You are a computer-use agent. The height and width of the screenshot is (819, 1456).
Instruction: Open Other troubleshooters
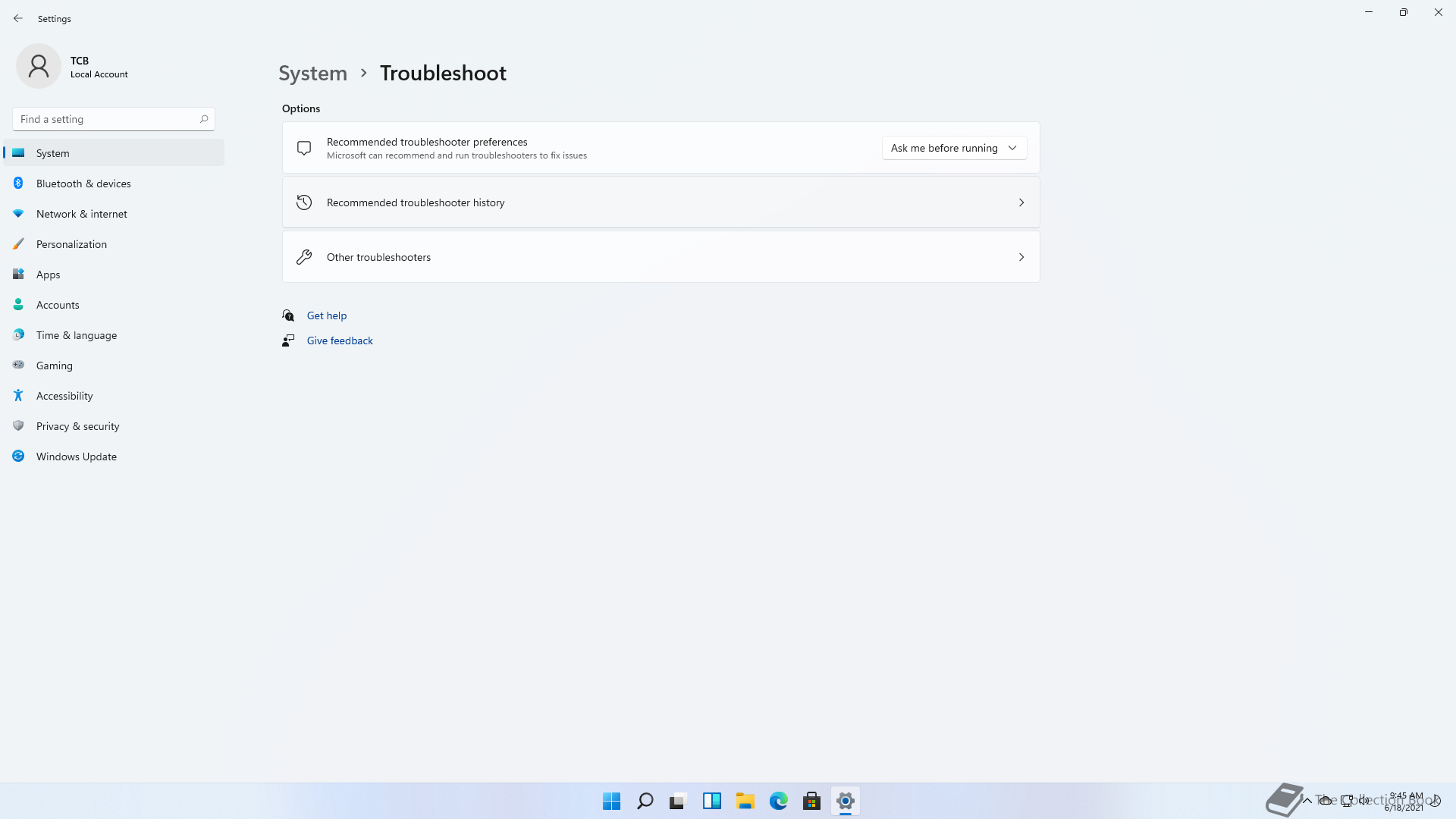(x=661, y=257)
